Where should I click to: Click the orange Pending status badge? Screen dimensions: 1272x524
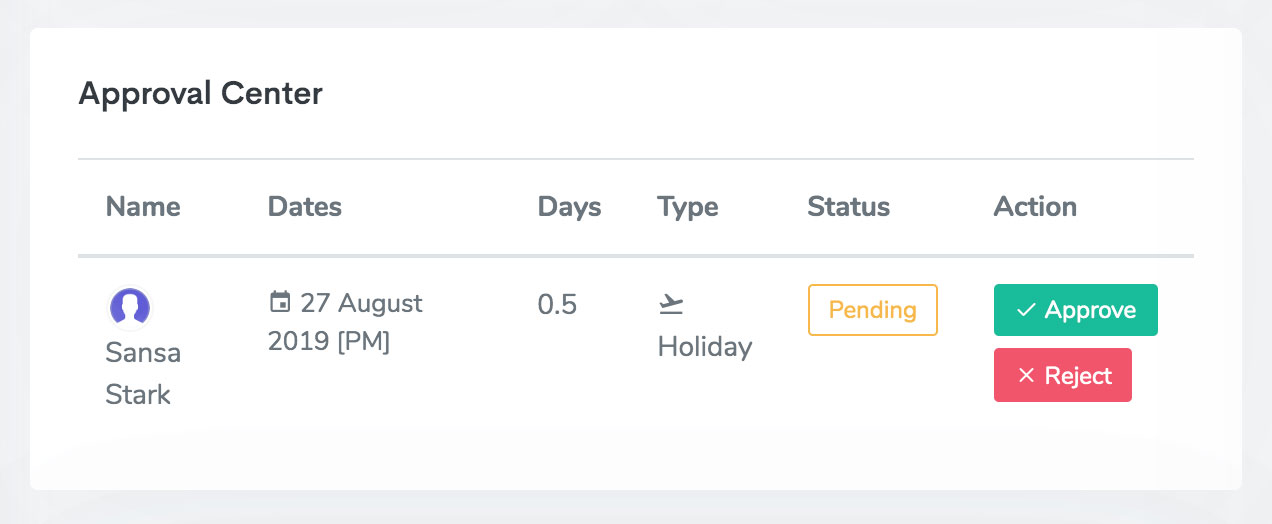pyautogui.click(x=872, y=310)
